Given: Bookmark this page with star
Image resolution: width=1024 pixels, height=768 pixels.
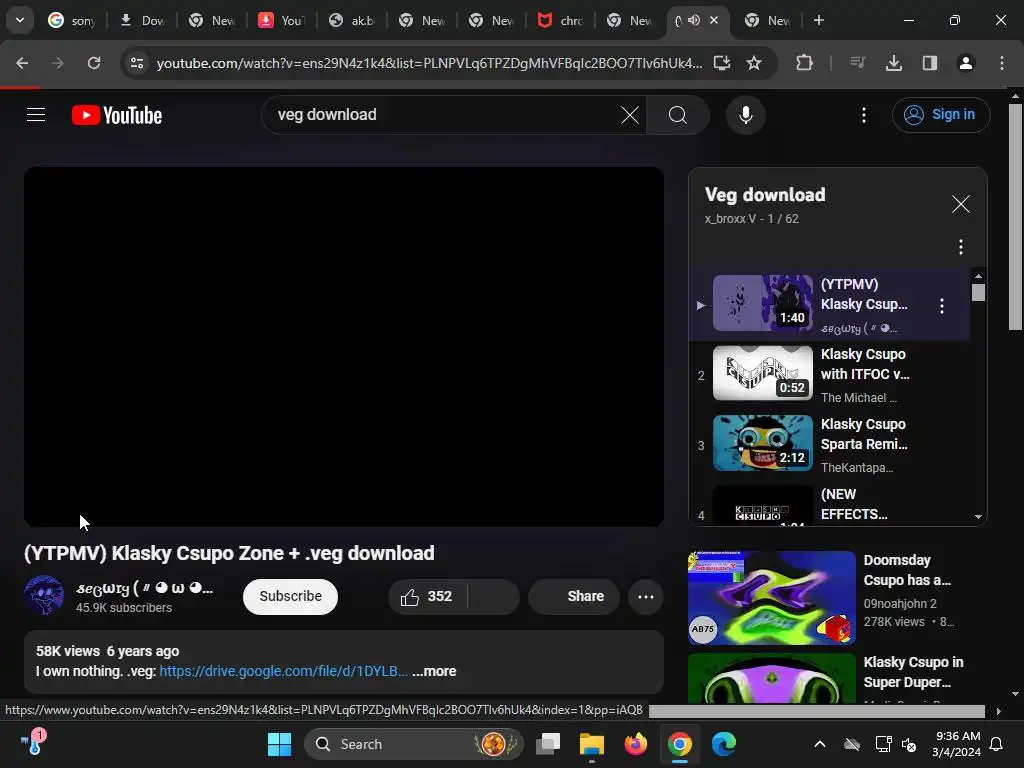Looking at the screenshot, I should (x=754, y=63).
